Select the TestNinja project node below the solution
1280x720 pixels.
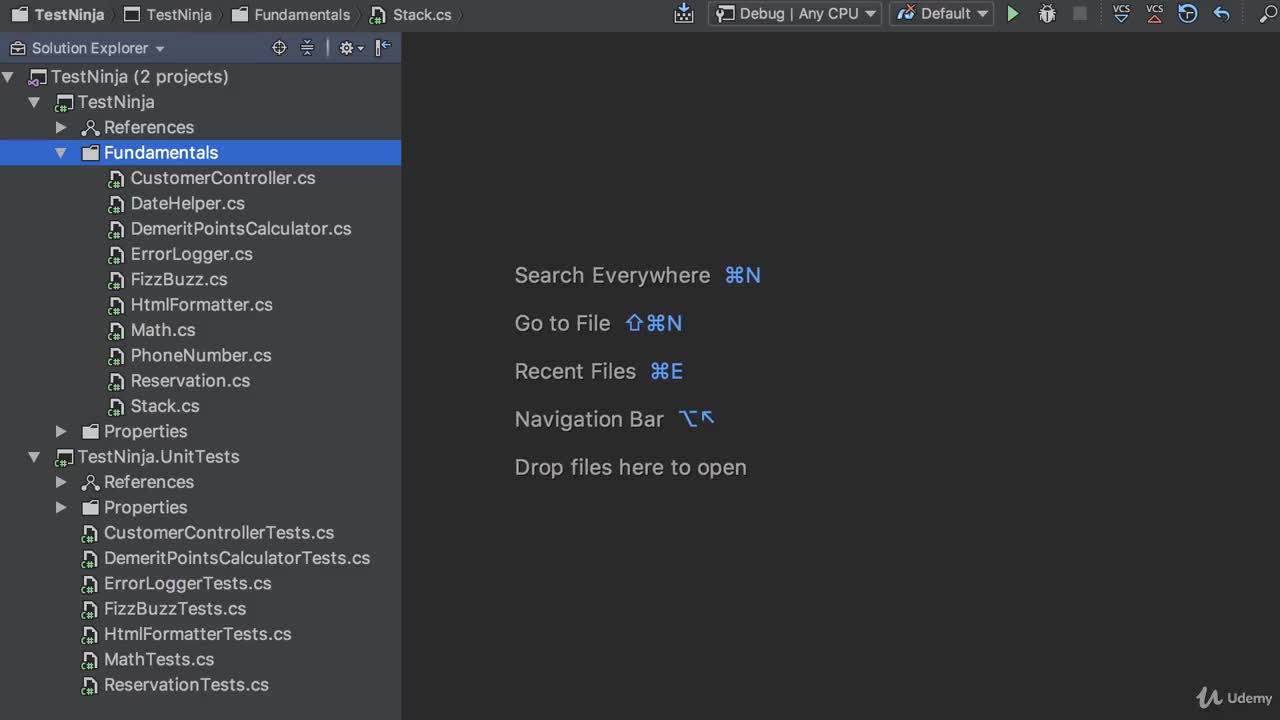[x=116, y=102]
